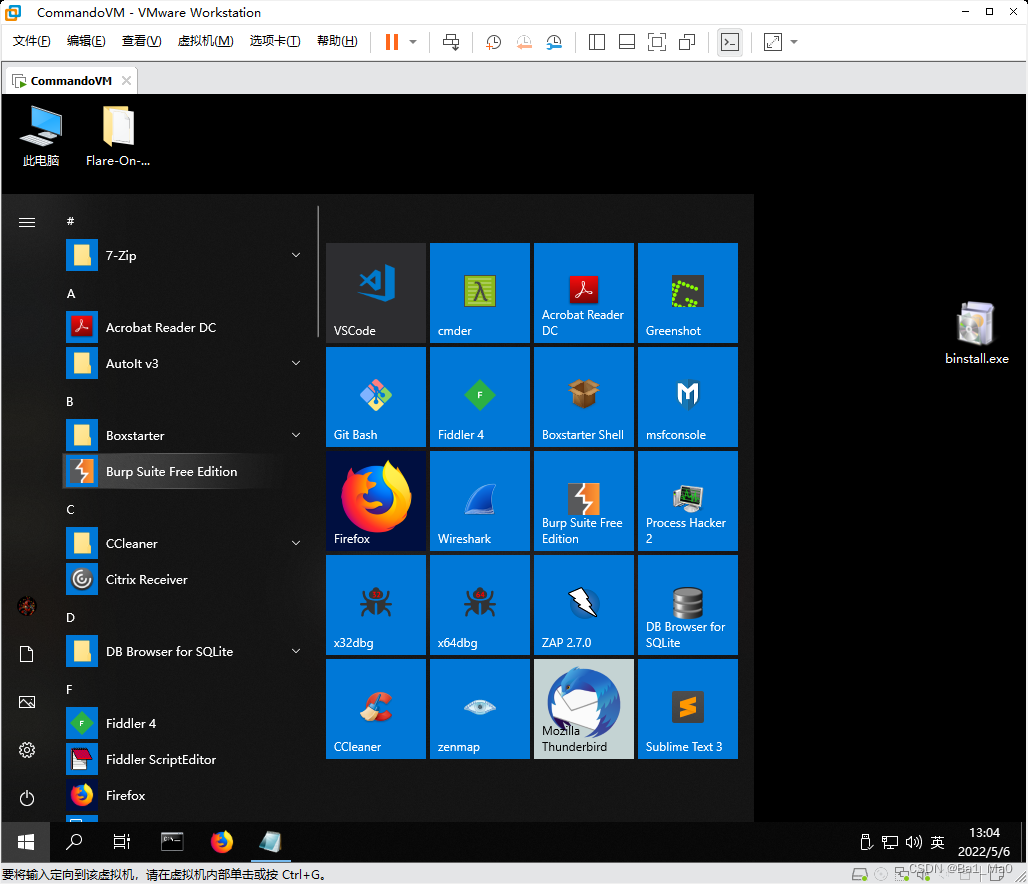
Task: Launch Fiddler 4 tile
Action: pos(480,397)
